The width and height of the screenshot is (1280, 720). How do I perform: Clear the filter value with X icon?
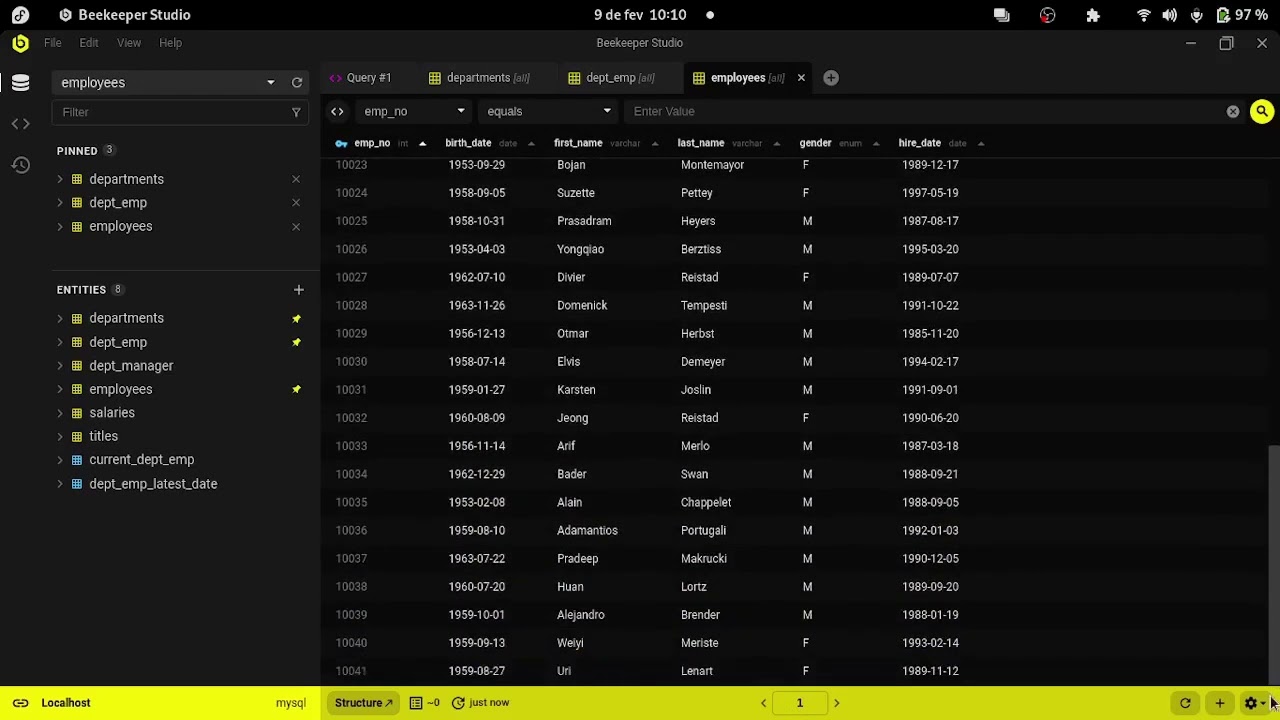click(1233, 112)
